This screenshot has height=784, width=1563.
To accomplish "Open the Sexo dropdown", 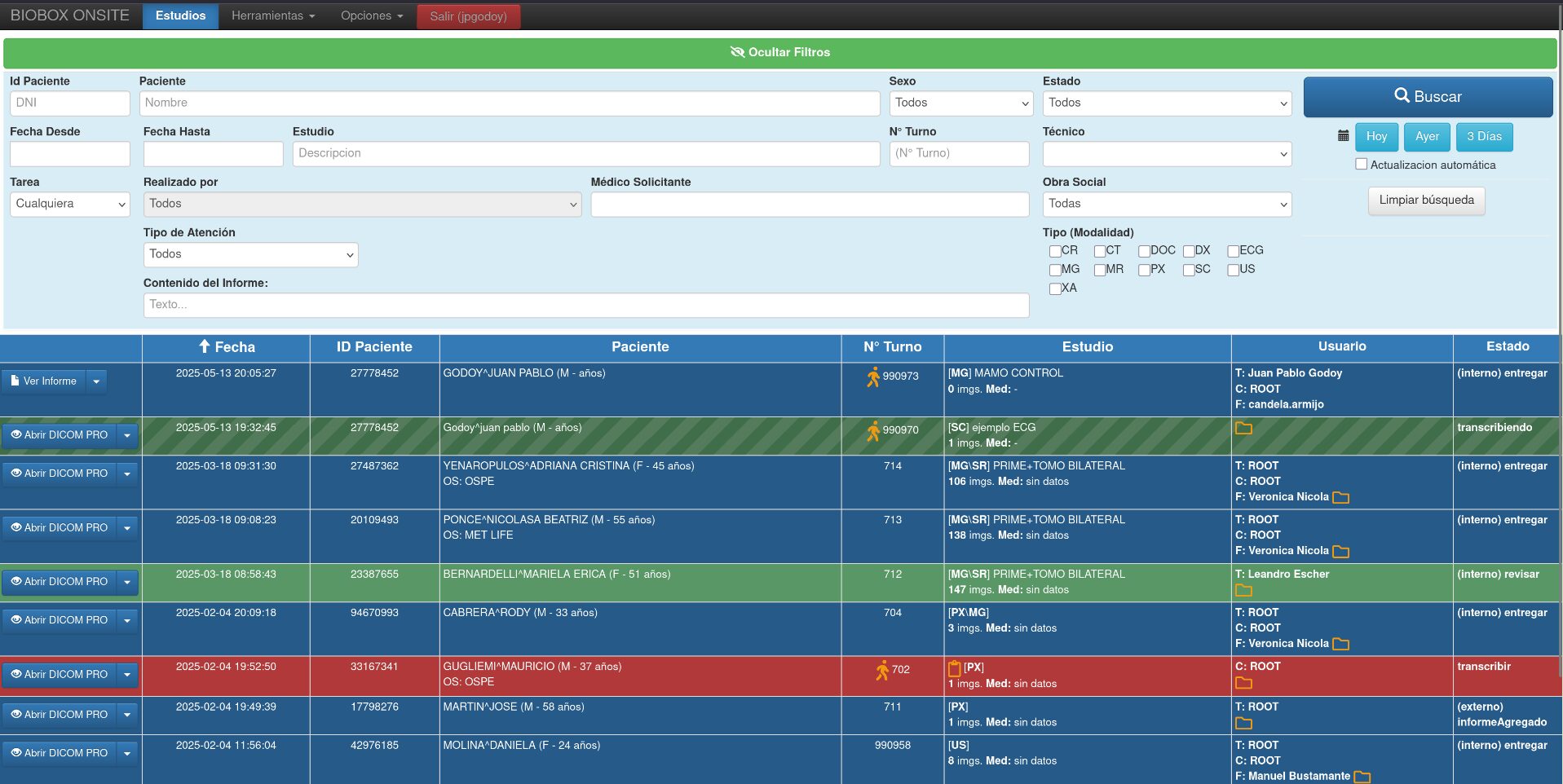I will click(x=960, y=104).
